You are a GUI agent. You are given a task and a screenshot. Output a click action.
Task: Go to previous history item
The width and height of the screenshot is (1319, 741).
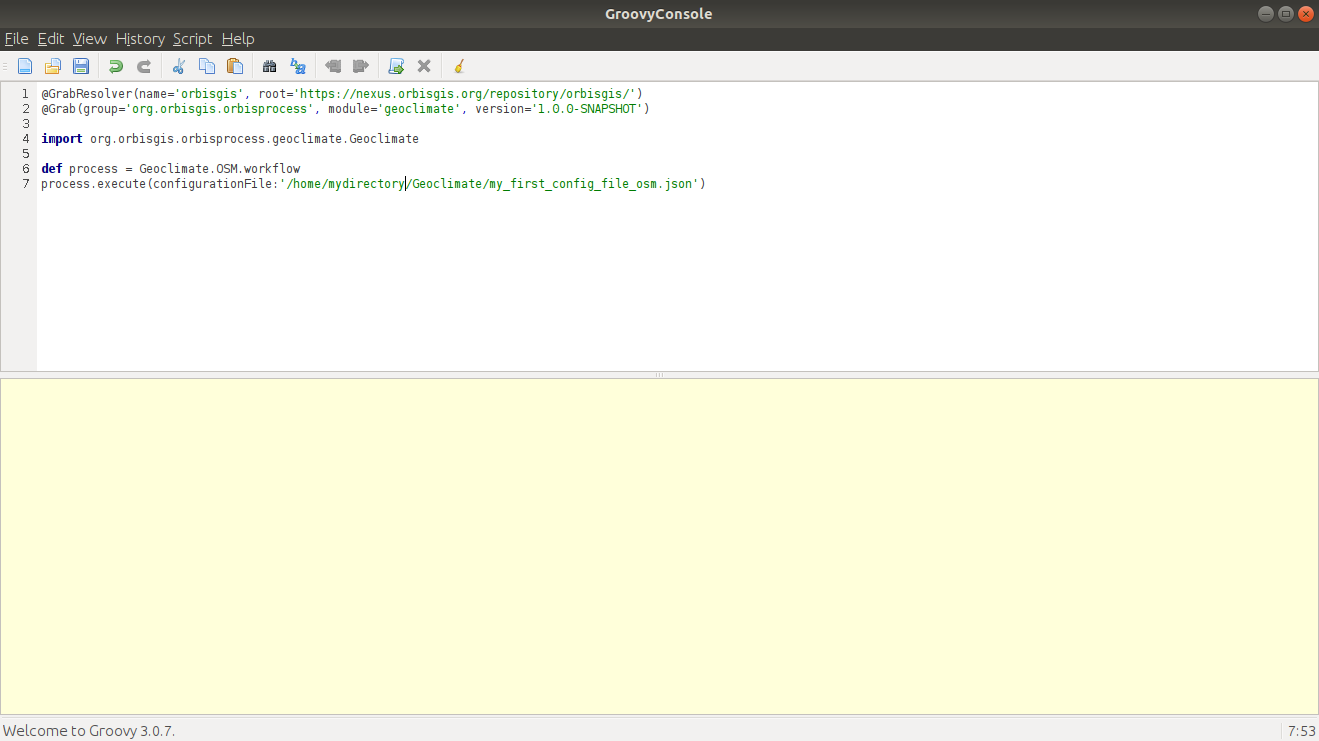click(x=333, y=66)
